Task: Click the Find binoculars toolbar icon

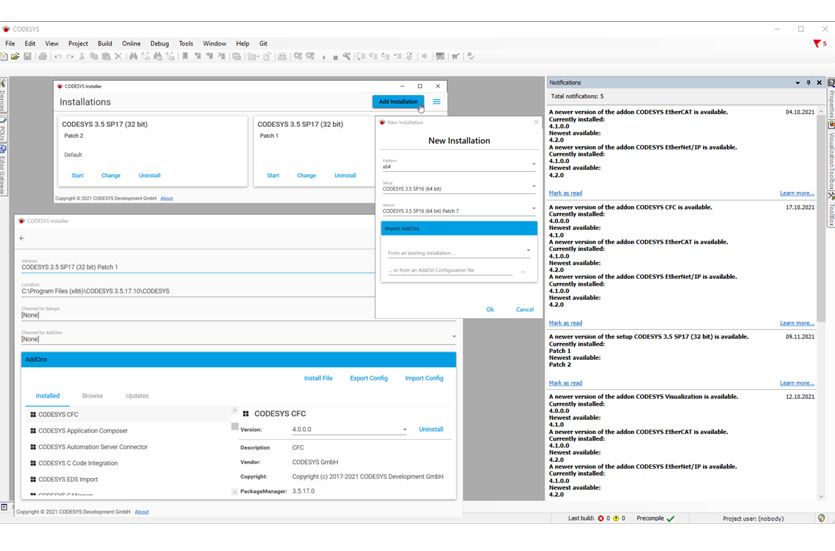Action: [133, 56]
